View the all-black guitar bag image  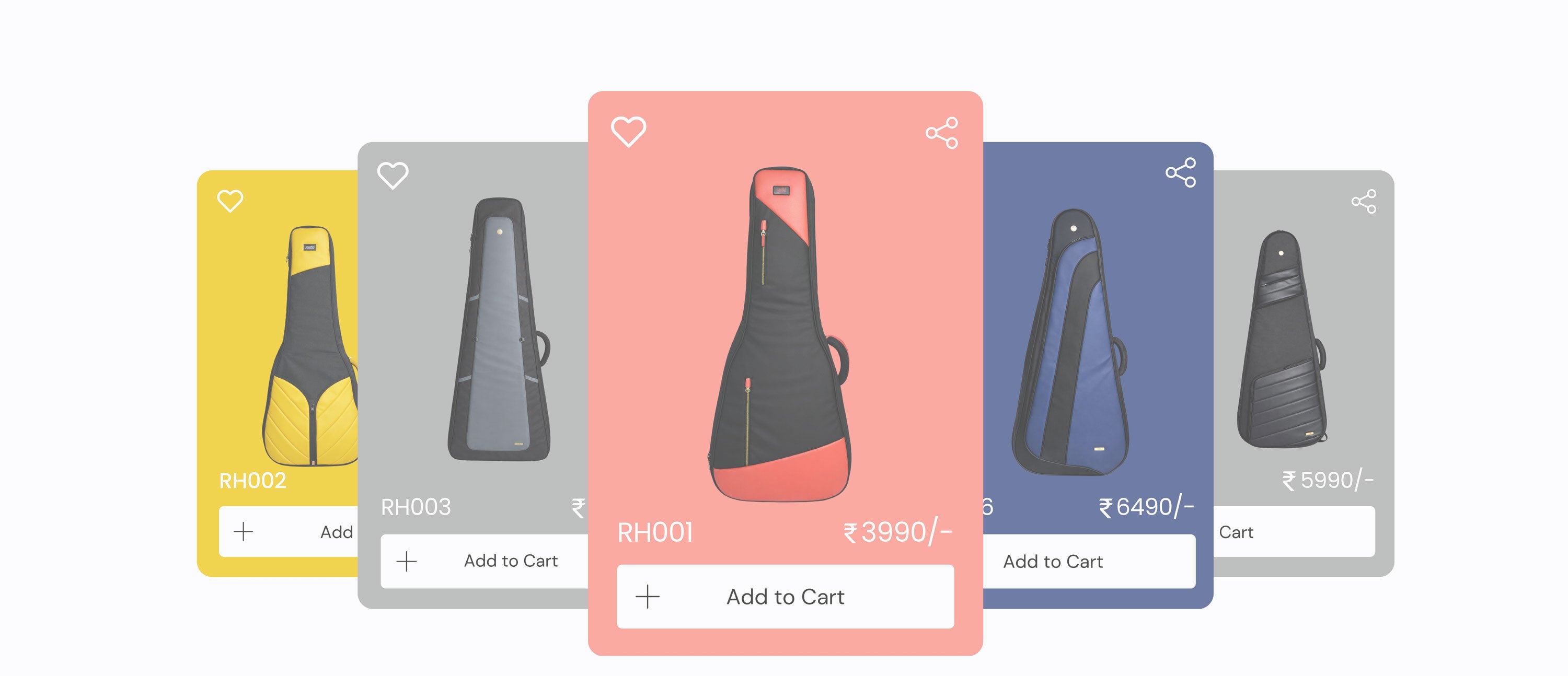coord(1282,339)
